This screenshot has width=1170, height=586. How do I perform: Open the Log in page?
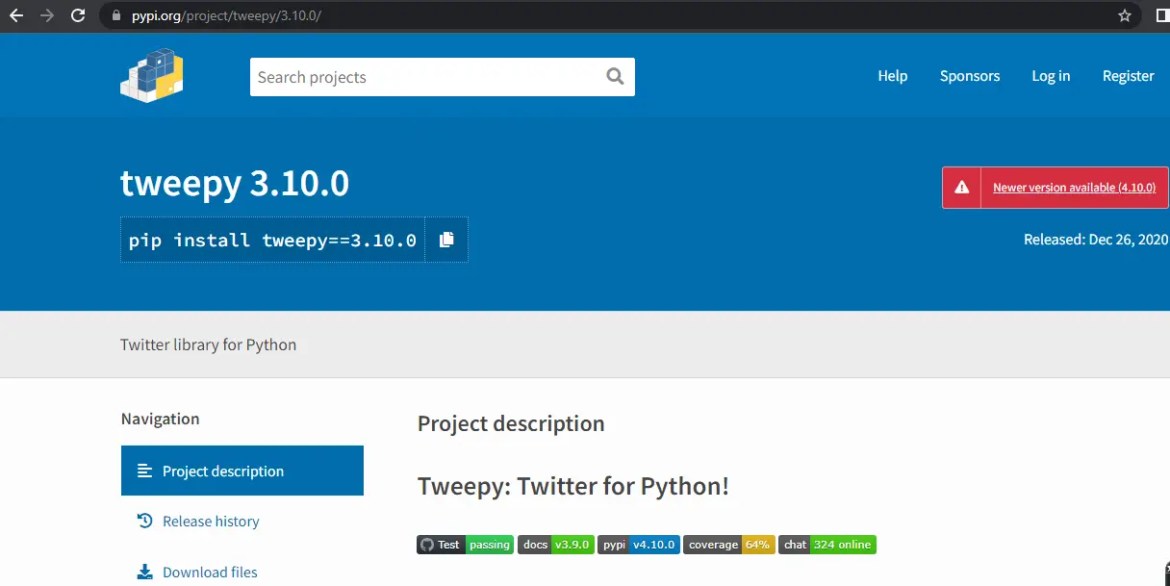pyautogui.click(x=1051, y=76)
